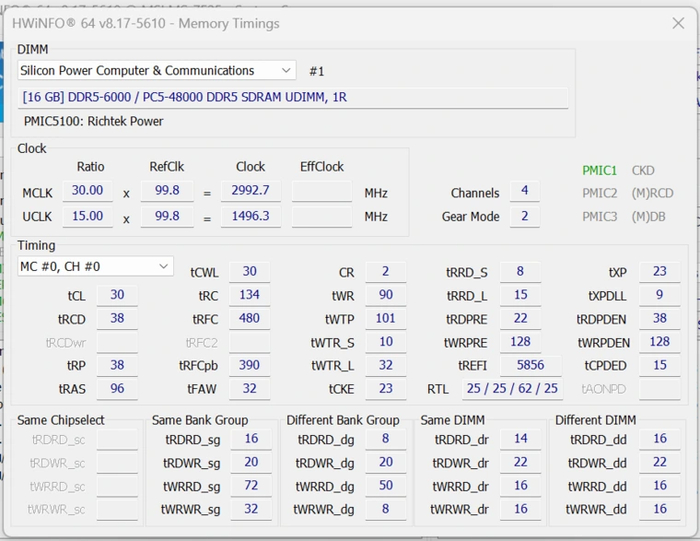Click the PMIC2 label
Screen dimensions: 700x541
point(600,193)
